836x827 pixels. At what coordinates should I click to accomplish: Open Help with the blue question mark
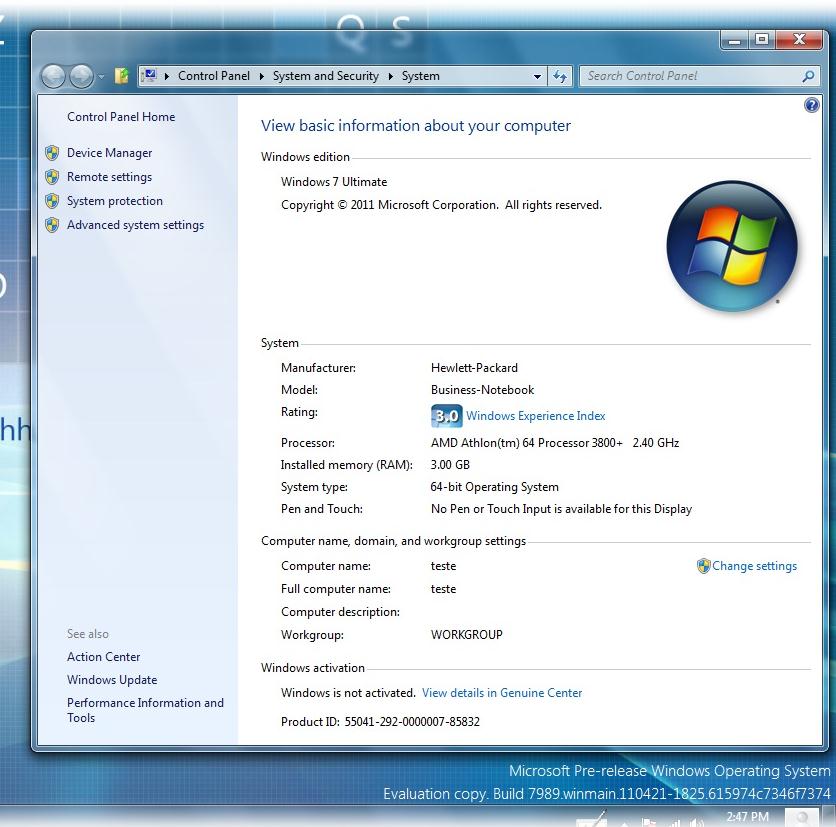click(811, 105)
